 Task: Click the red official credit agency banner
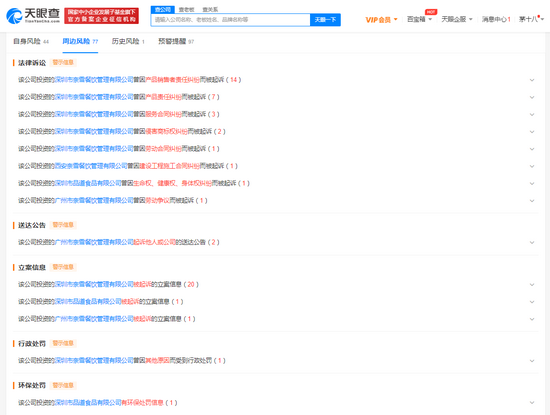click(x=101, y=16)
